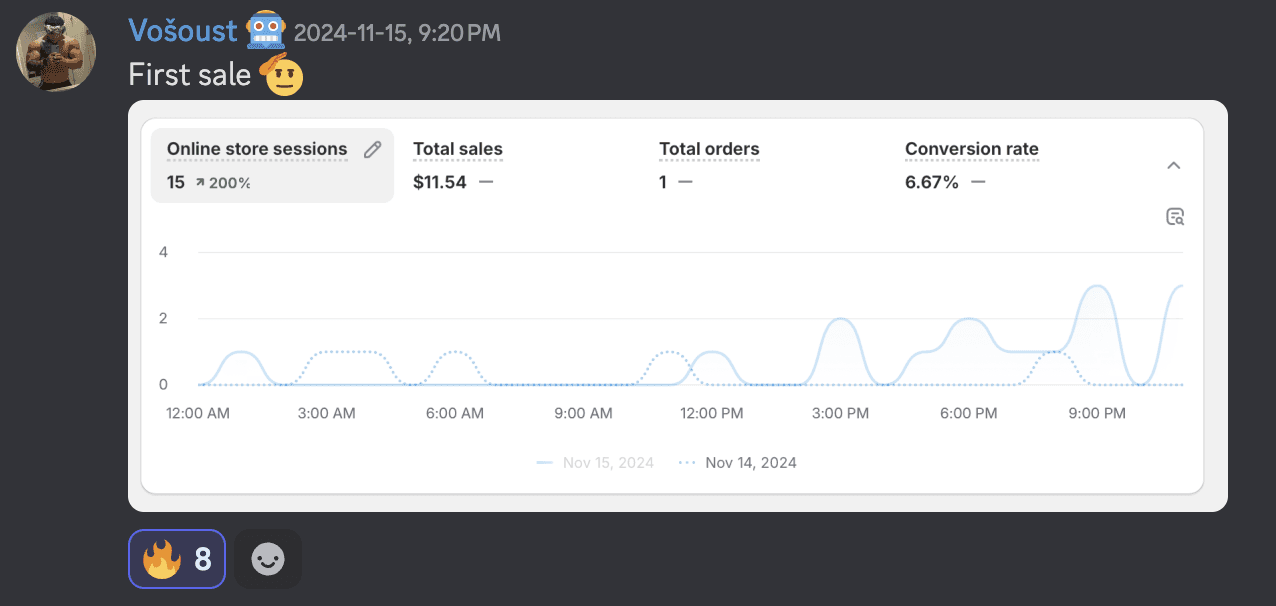The image size is (1276, 606).
Task: Collapse the metrics panel with the chevron
Action: tap(1175, 166)
